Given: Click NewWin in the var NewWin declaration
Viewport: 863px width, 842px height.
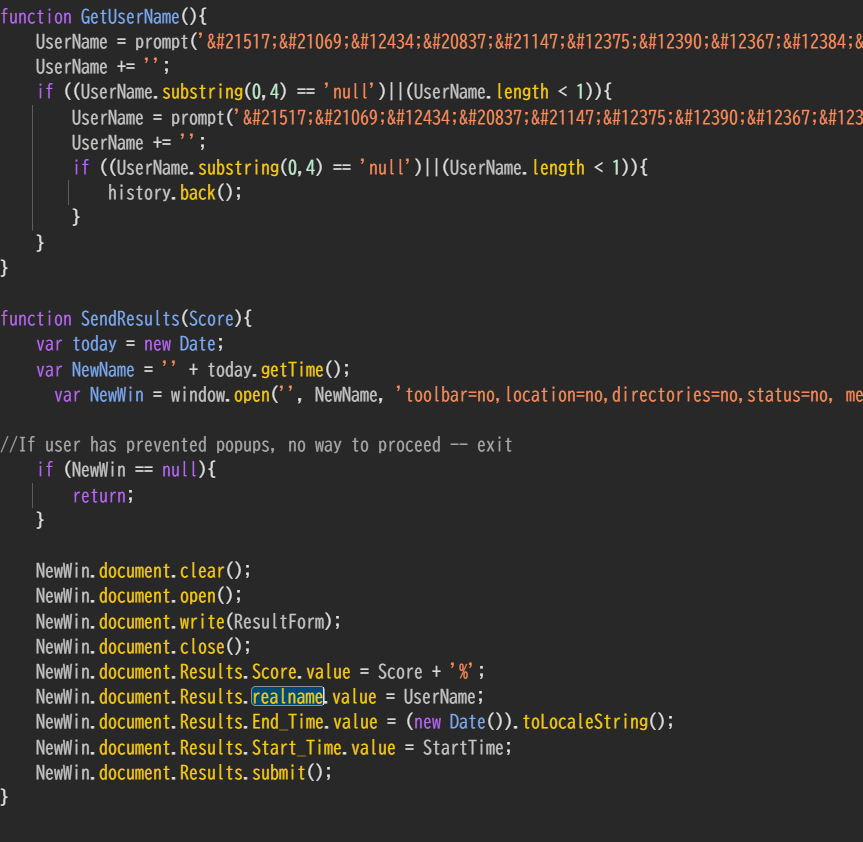Looking at the screenshot, I should tap(116, 395).
